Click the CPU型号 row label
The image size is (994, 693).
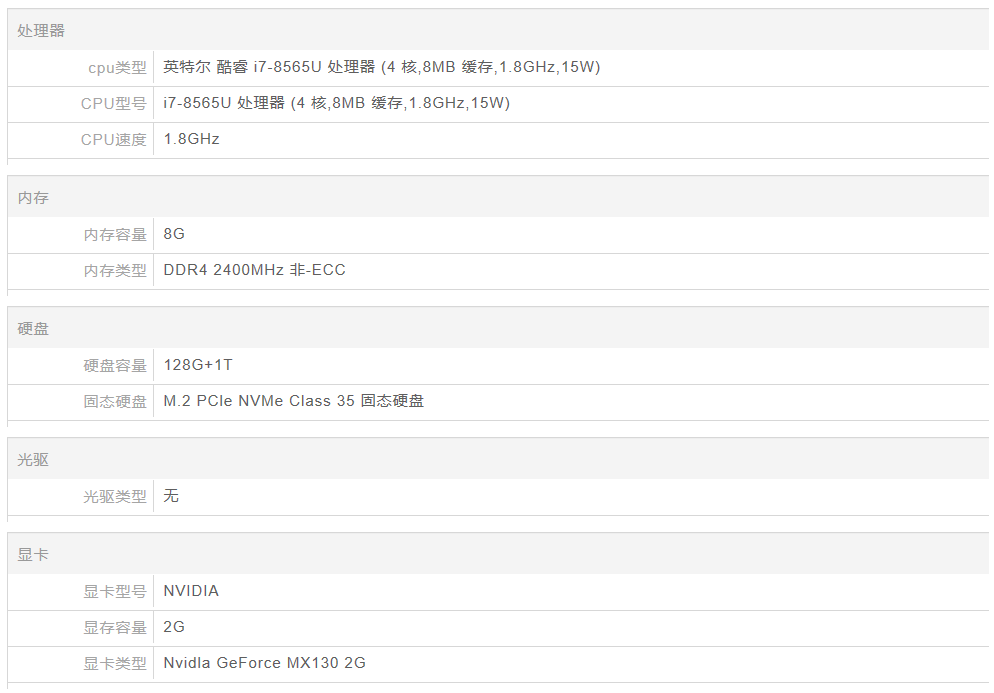pyautogui.click(x=113, y=104)
